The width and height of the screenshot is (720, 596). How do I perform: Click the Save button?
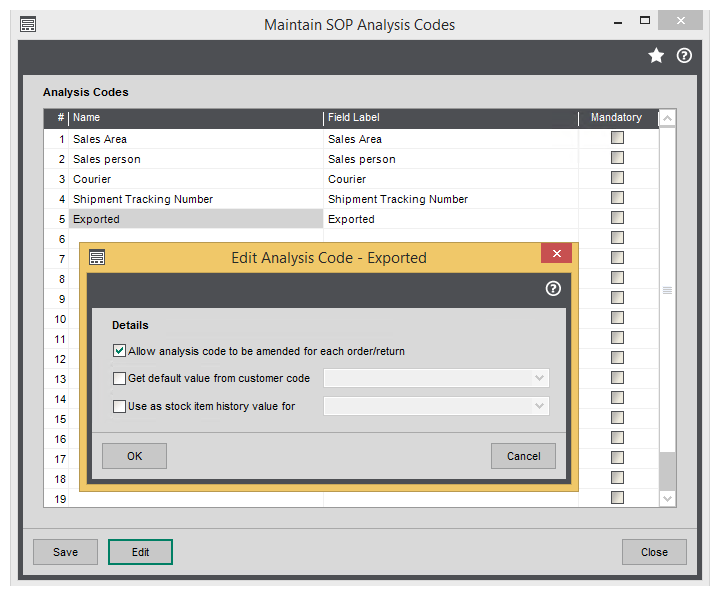pos(65,552)
